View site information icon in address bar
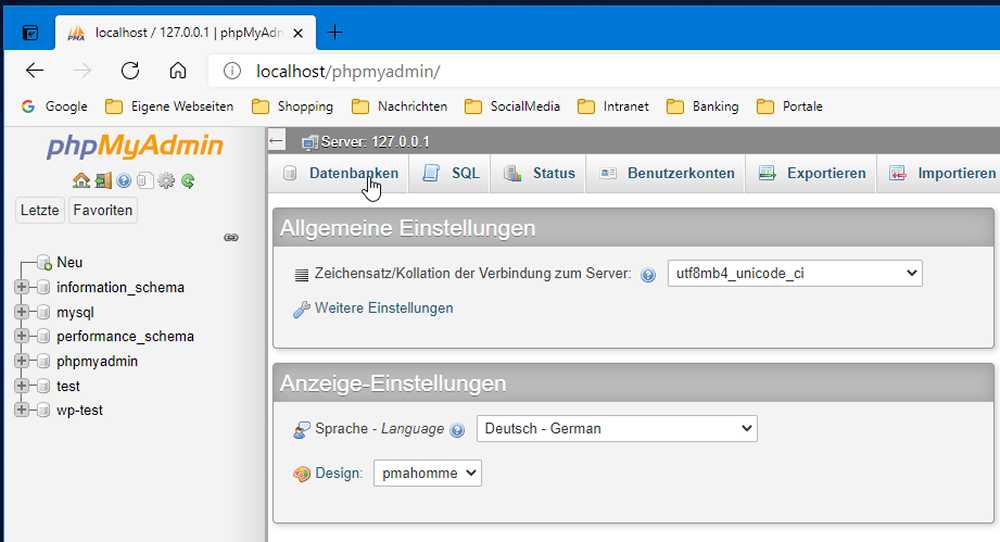The image size is (1000, 542). (x=232, y=71)
